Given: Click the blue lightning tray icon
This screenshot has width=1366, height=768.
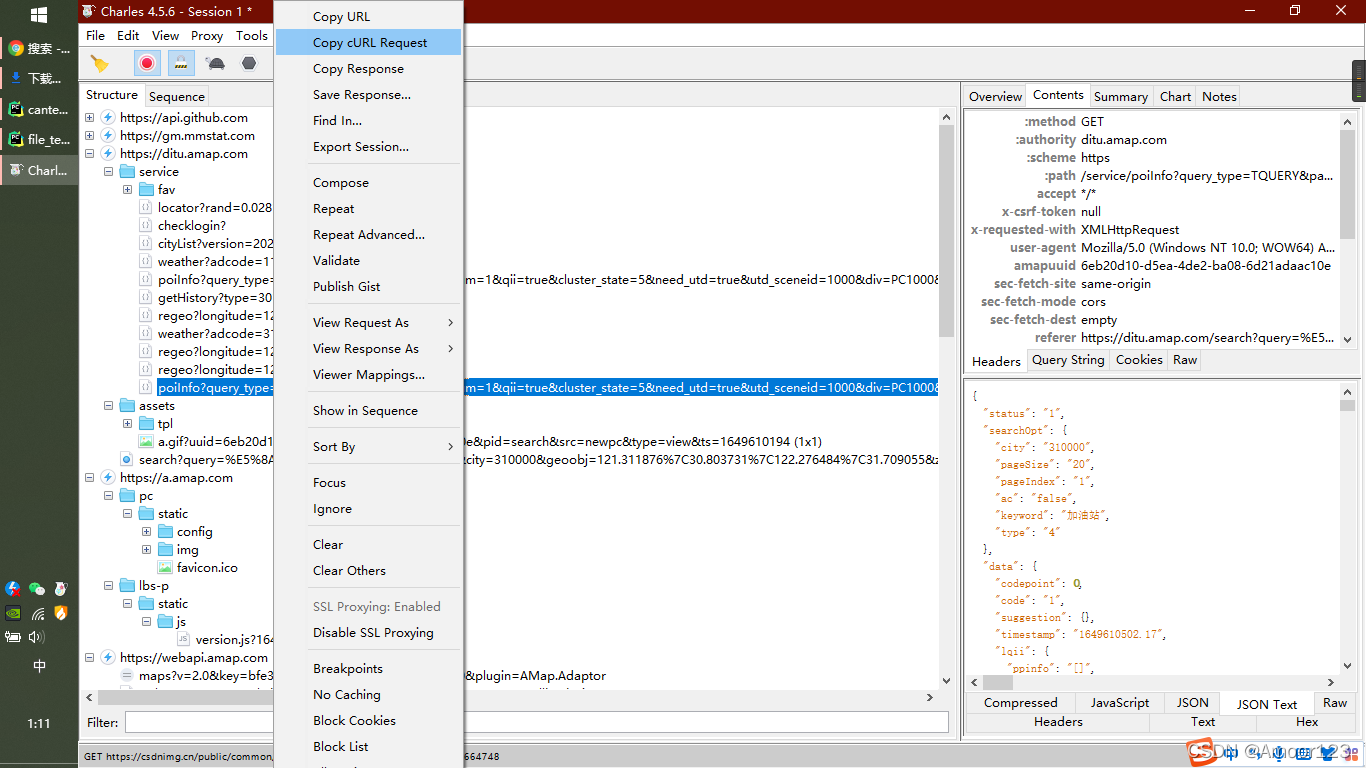Looking at the screenshot, I should 13,589.
